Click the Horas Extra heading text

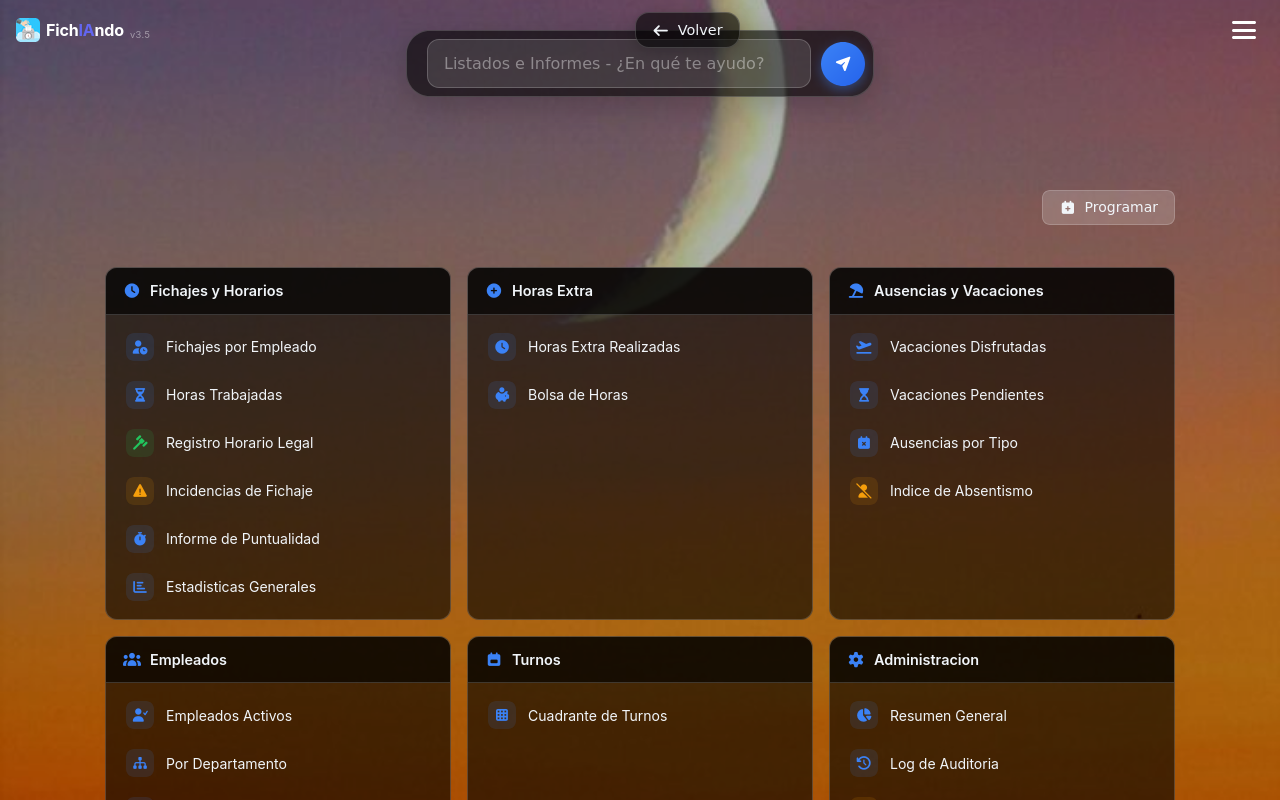pos(552,291)
